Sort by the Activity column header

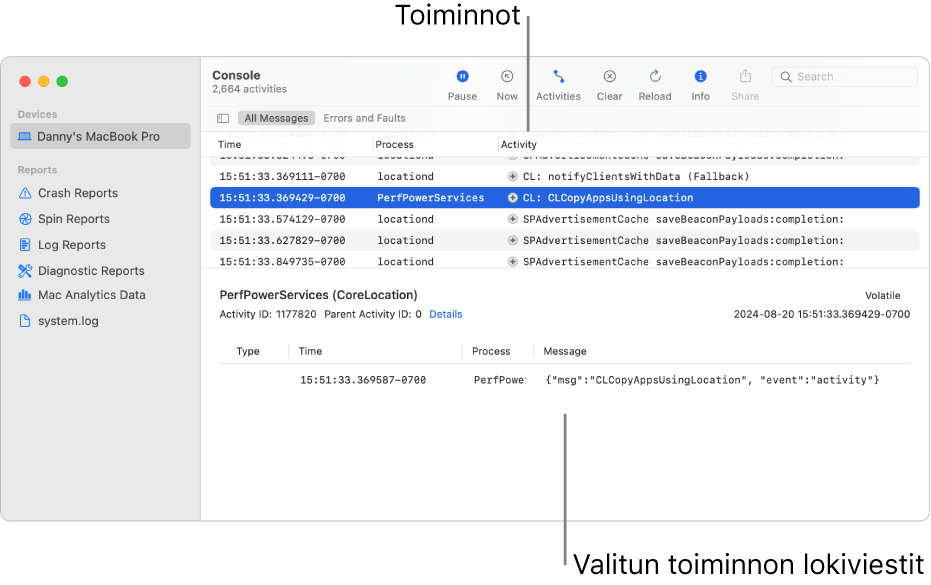click(x=518, y=144)
